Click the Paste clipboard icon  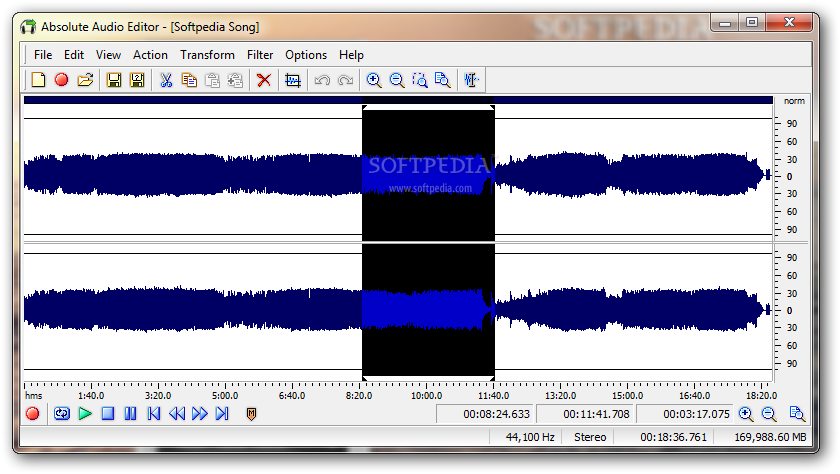point(213,80)
